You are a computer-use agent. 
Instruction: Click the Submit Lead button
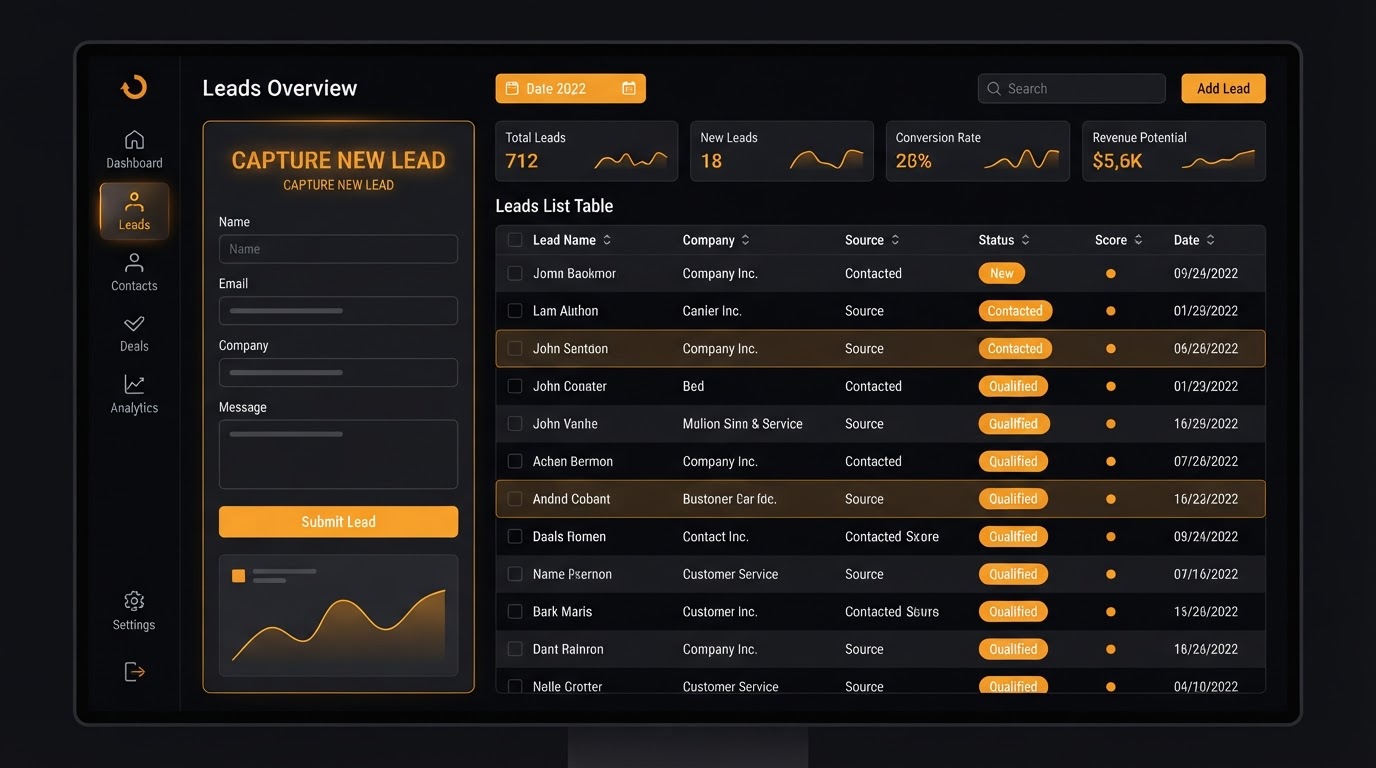coord(338,522)
